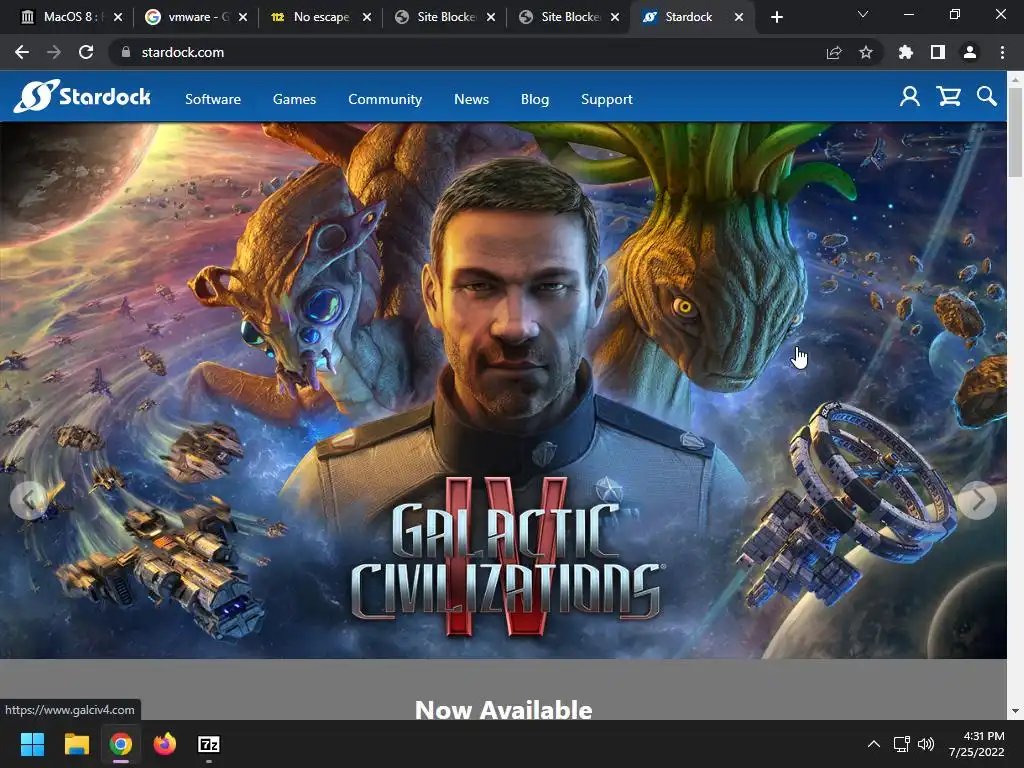Open the Blog link in navbar
Screen dimensions: 1024x768
pos(535,99)
